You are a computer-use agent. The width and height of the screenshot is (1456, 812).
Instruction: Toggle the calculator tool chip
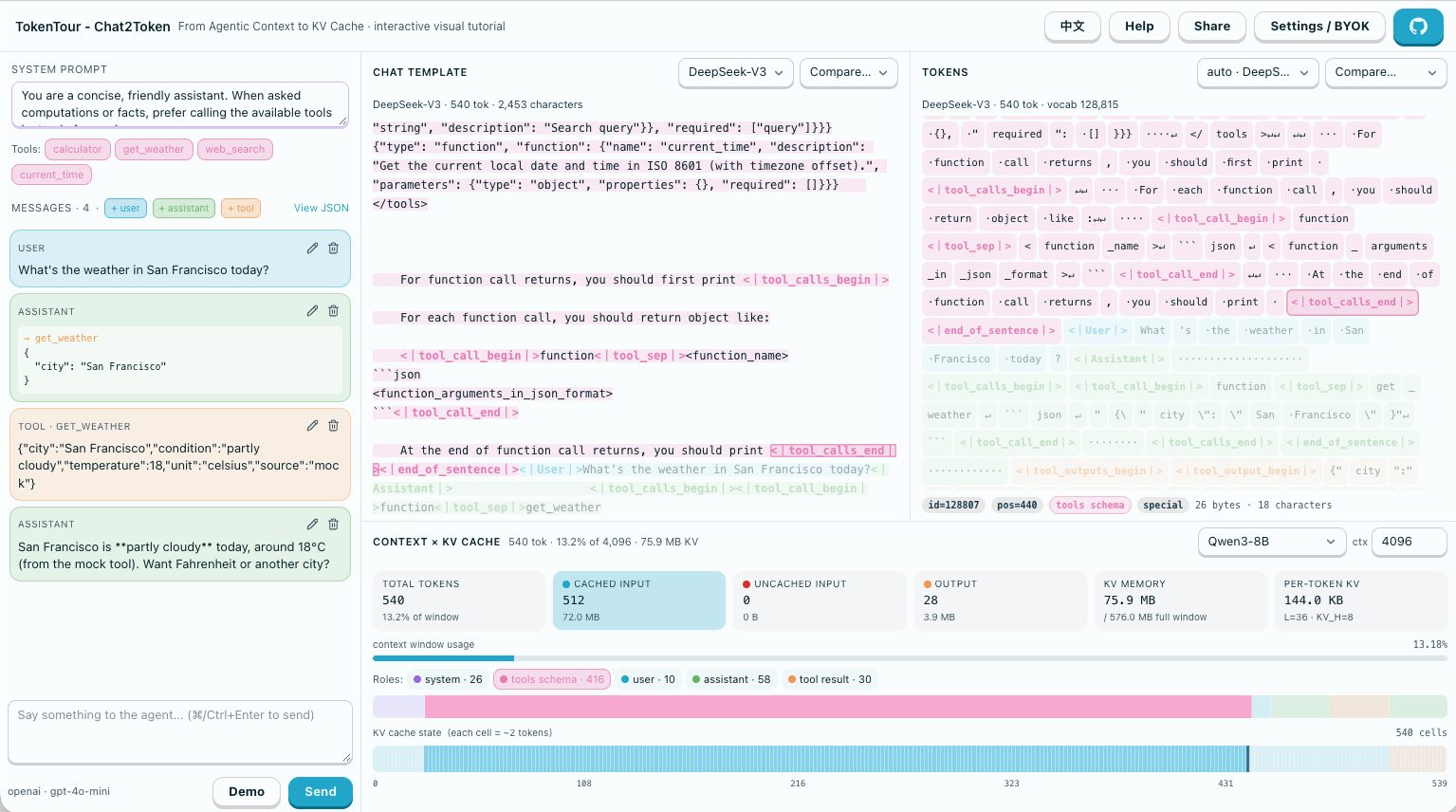tap(77, 149)
